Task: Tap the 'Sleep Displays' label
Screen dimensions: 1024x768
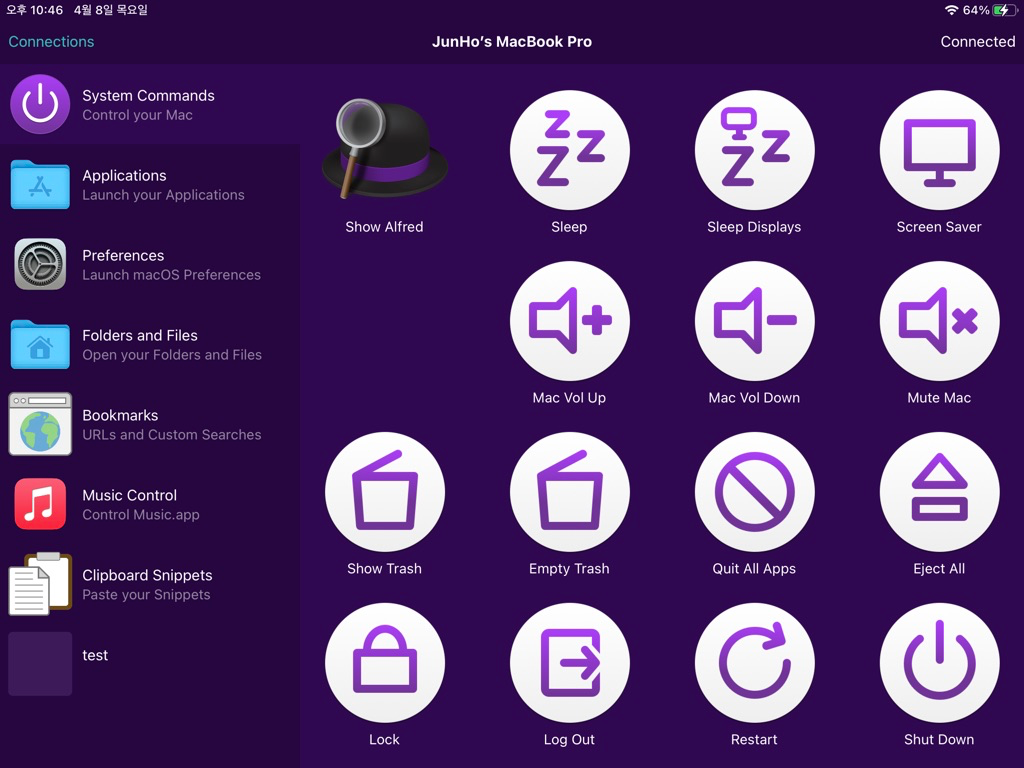Action: [x=754, y=227]
